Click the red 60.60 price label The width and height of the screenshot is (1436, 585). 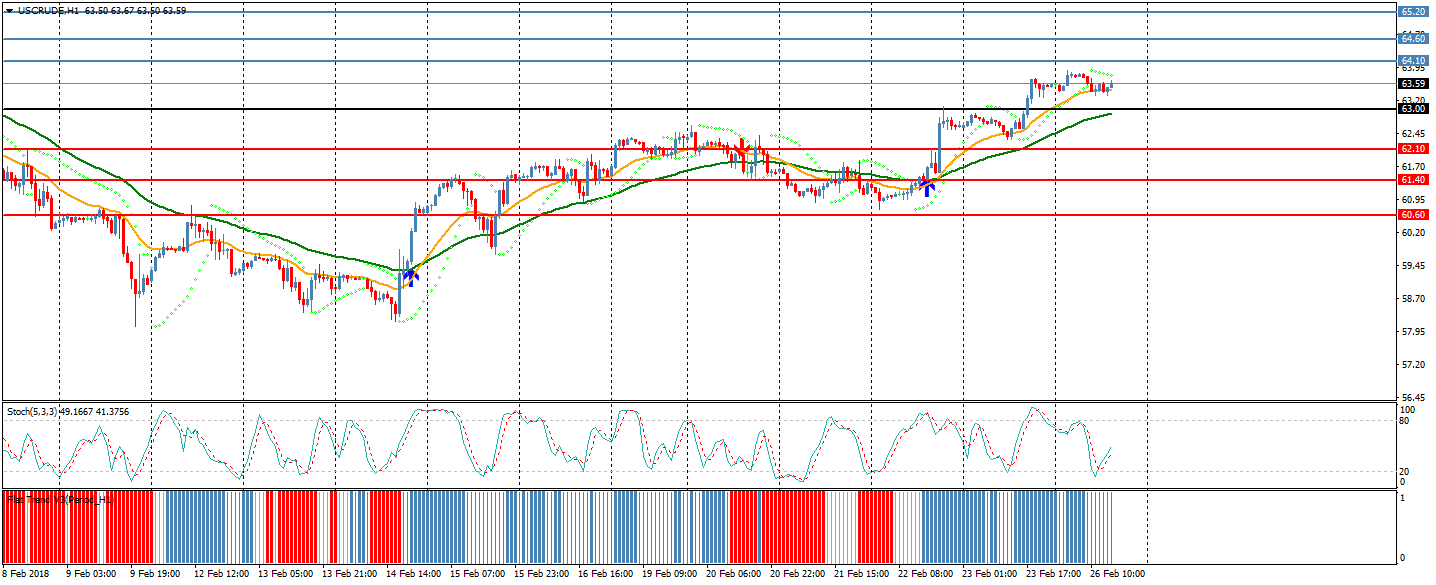pyautogui.click(x=1412, y=215)
